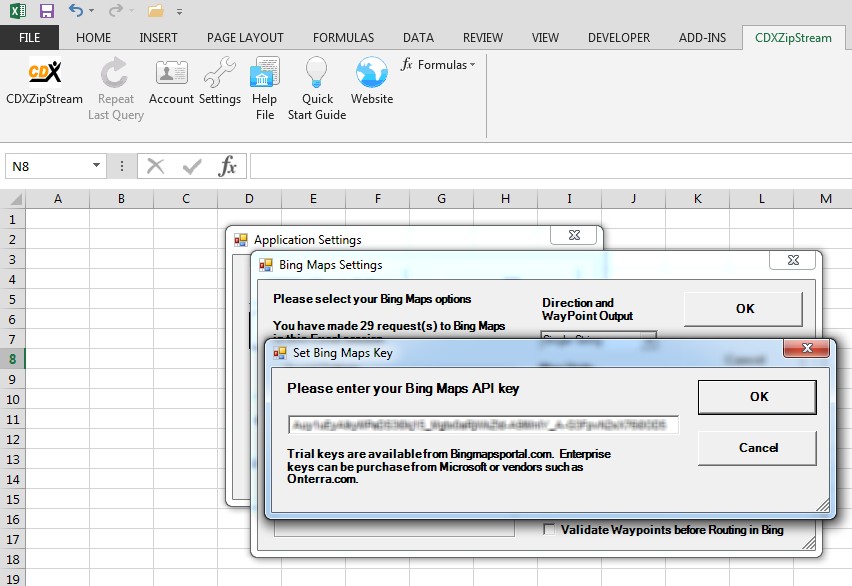Screen dimensions: 852x586
Task: Click the Application Settings title icon
Action: [241, 240]
